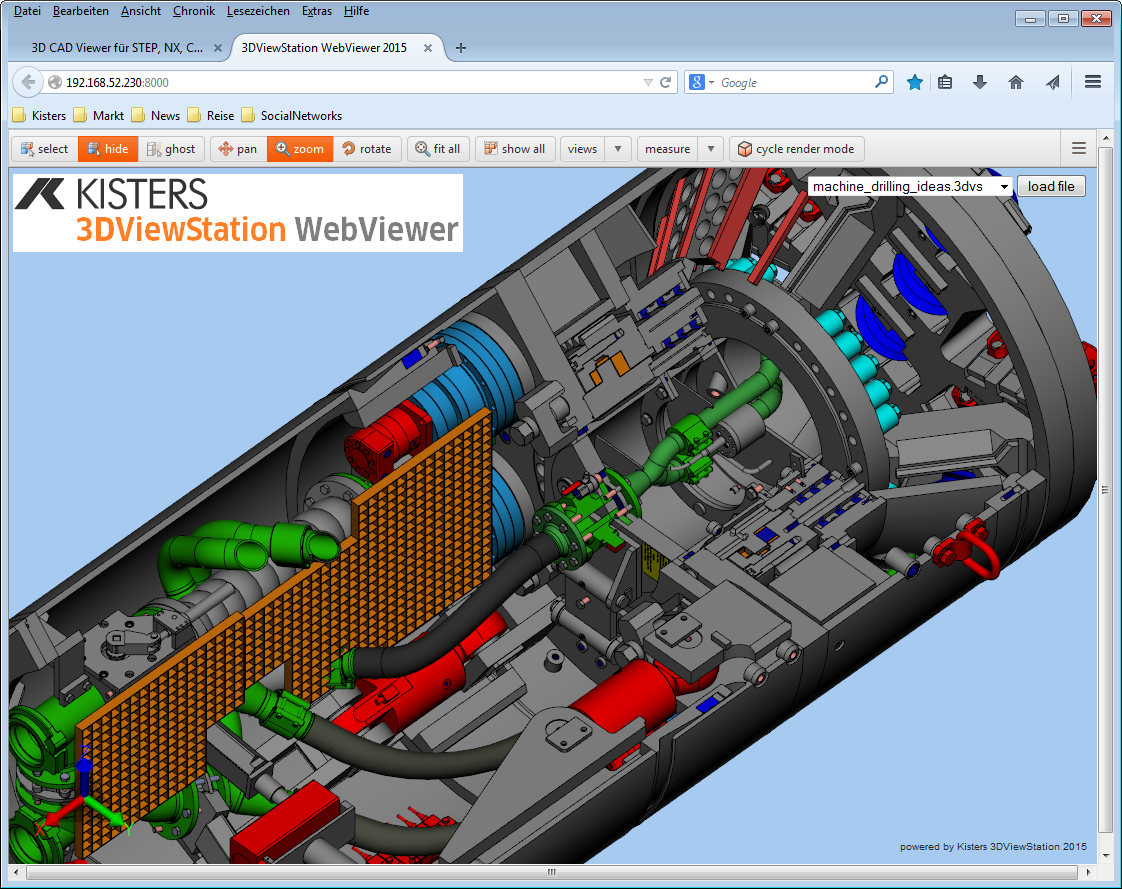The width and height of the screenshot is (1122, 889).
Task: Click the 'powered by Kisters 3DViewStation 2015' text
Action: pyautogui.click(x=993, y=847)
